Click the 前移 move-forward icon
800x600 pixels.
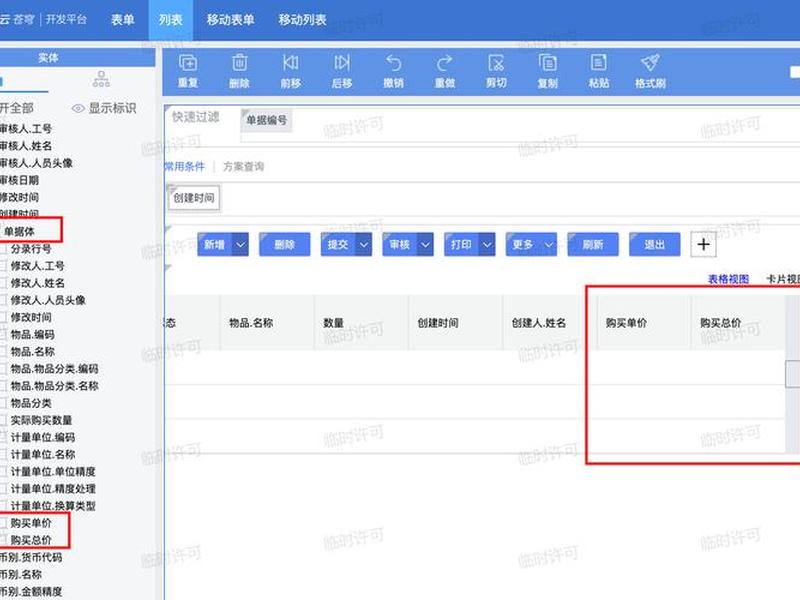(x=290, y=63)
